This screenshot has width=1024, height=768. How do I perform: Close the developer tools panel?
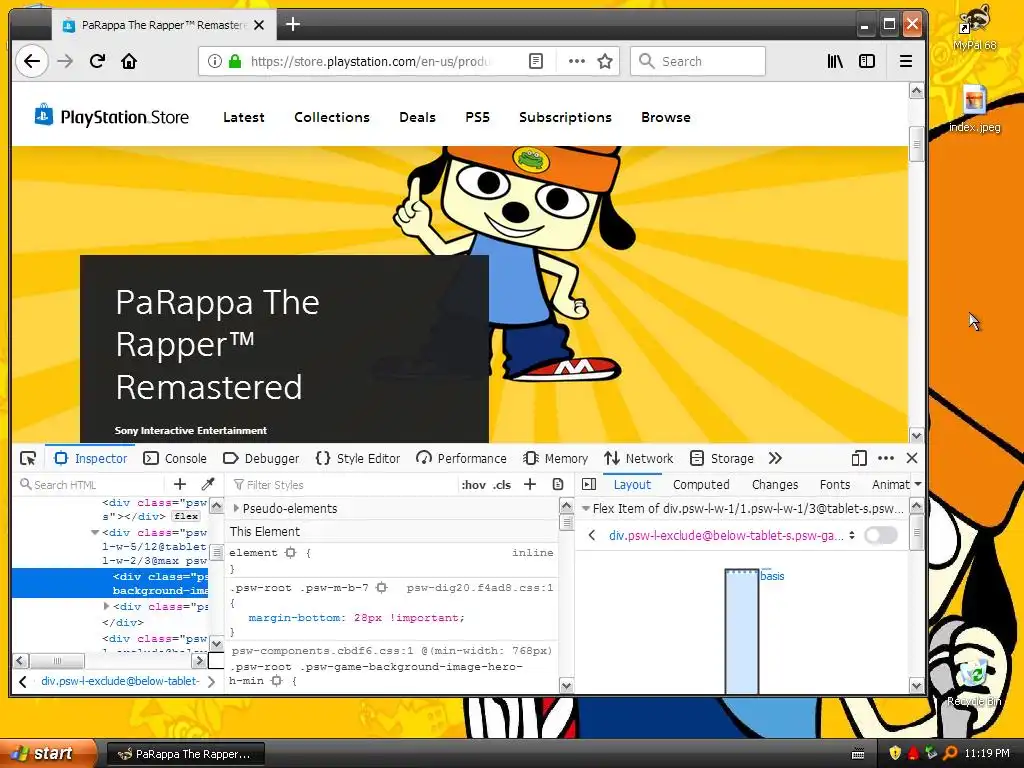912,458
